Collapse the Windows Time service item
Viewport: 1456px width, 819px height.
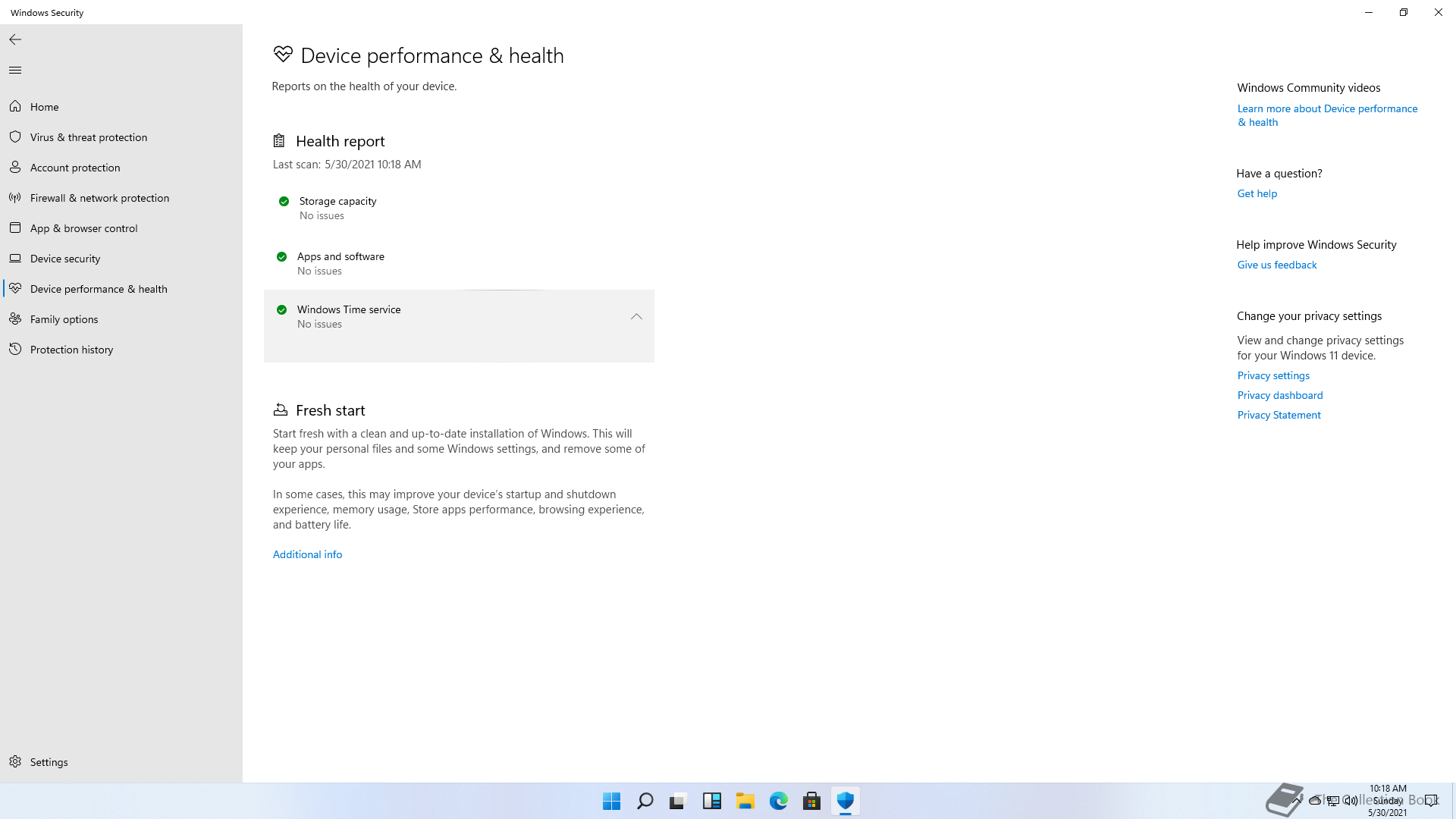click(x=636, y=317)
